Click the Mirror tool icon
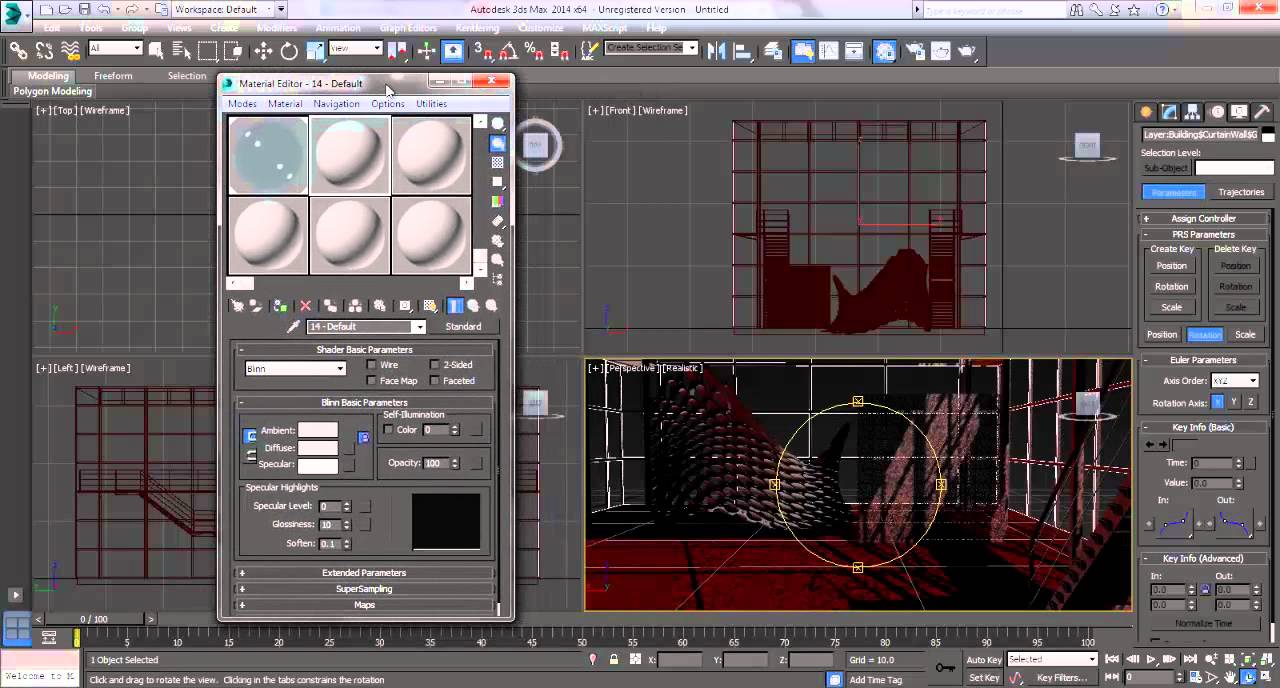The image size is (1280, 688). (718, 50)
